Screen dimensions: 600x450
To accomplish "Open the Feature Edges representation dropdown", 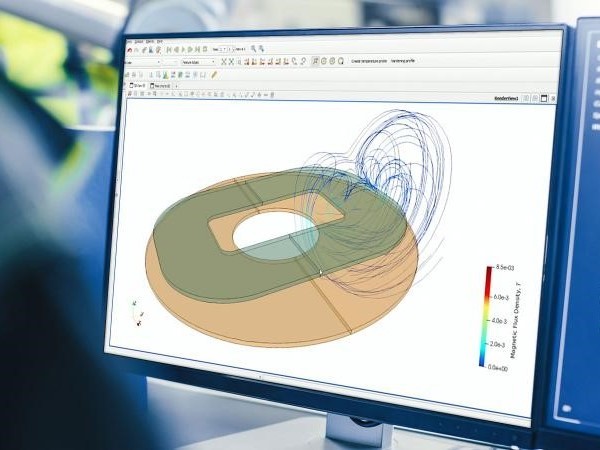I will click(x=198, y=62).
